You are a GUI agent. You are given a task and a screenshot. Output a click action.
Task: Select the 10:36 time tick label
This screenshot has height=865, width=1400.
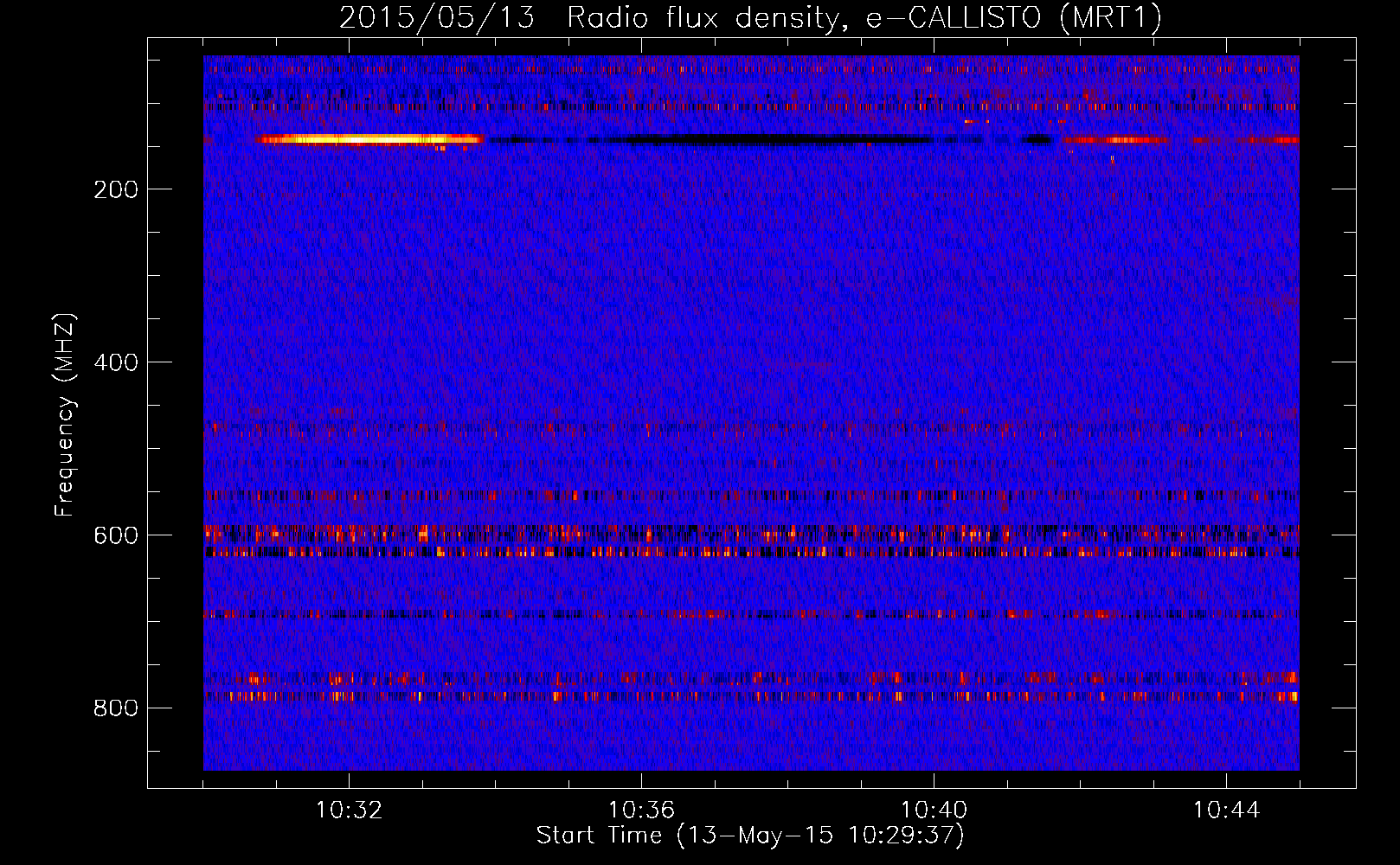point(641,810)
